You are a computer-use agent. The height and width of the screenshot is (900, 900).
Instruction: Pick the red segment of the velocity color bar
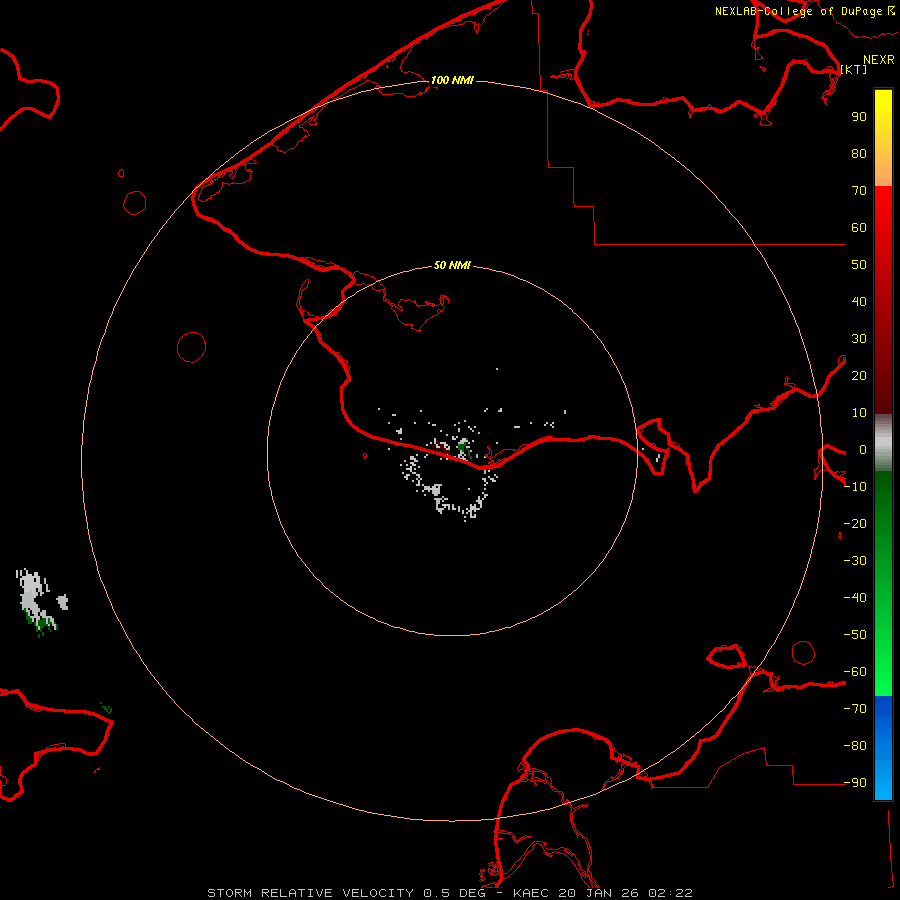point(883,300)
